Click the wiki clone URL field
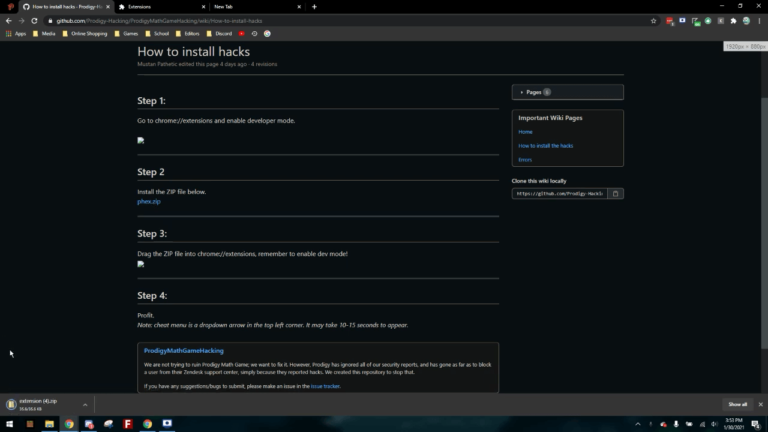Viewport: 768px width, 432px height. [x=559, y=194]
